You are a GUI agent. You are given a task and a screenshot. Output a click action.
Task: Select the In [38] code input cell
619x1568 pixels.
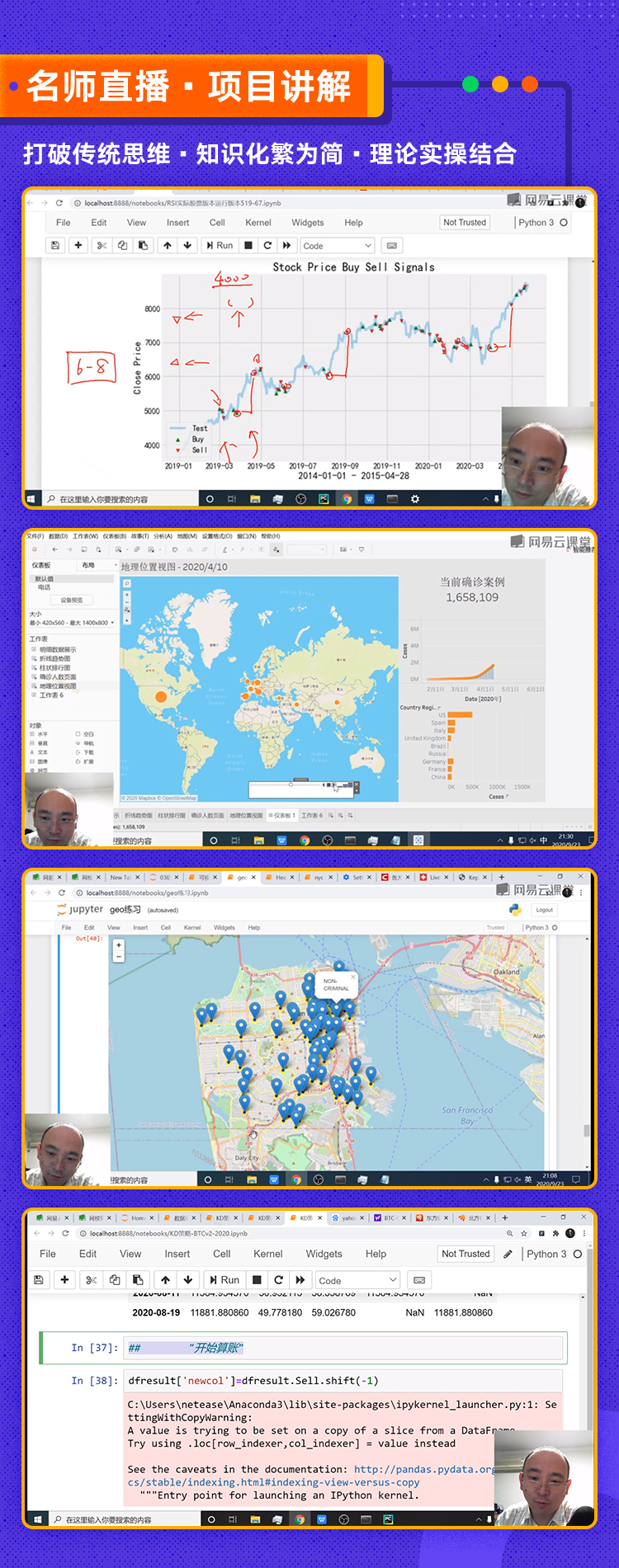click(343, 1380)
